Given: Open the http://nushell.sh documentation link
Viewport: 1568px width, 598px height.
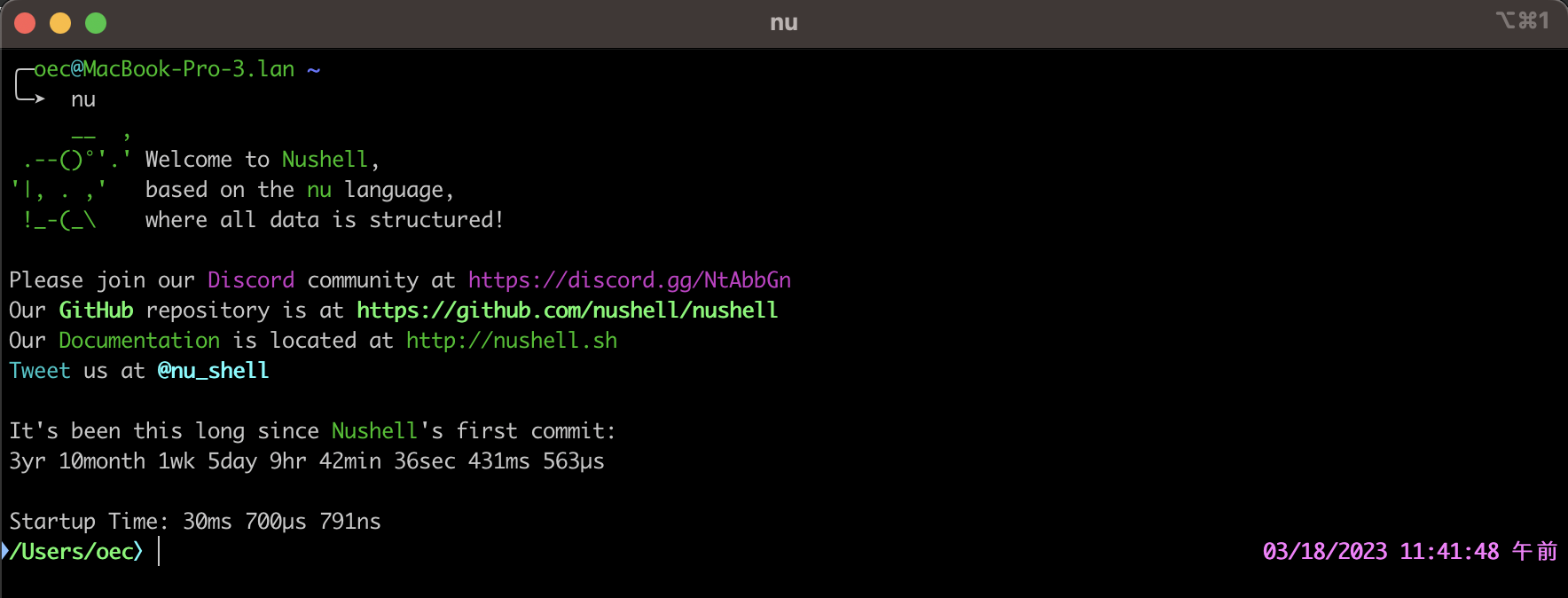Looking at the screenshot, I should coord(512,341).
